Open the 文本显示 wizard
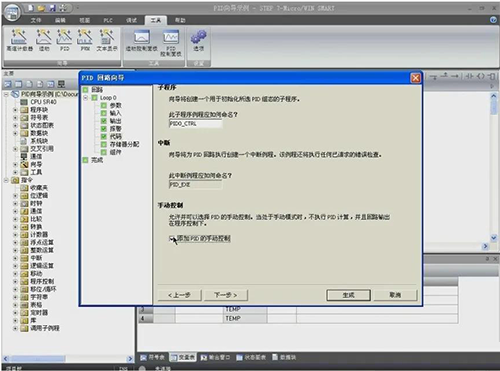The height and width of the screenshot is (371, 500). (x=107, y=40)
